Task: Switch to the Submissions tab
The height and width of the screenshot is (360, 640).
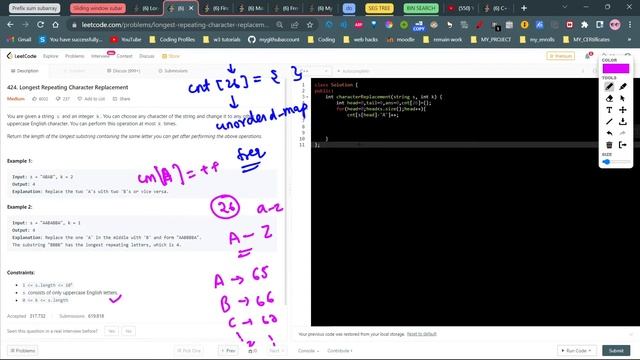Action: [173, 71]
